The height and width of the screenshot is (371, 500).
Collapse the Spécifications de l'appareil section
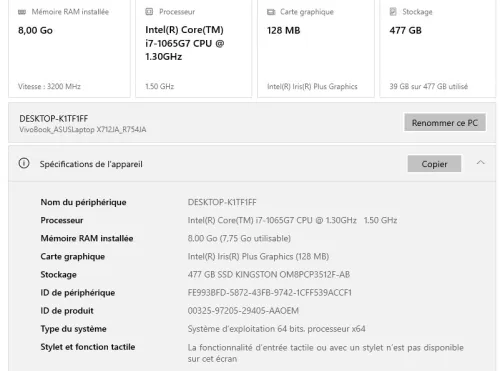click(480, 163)
